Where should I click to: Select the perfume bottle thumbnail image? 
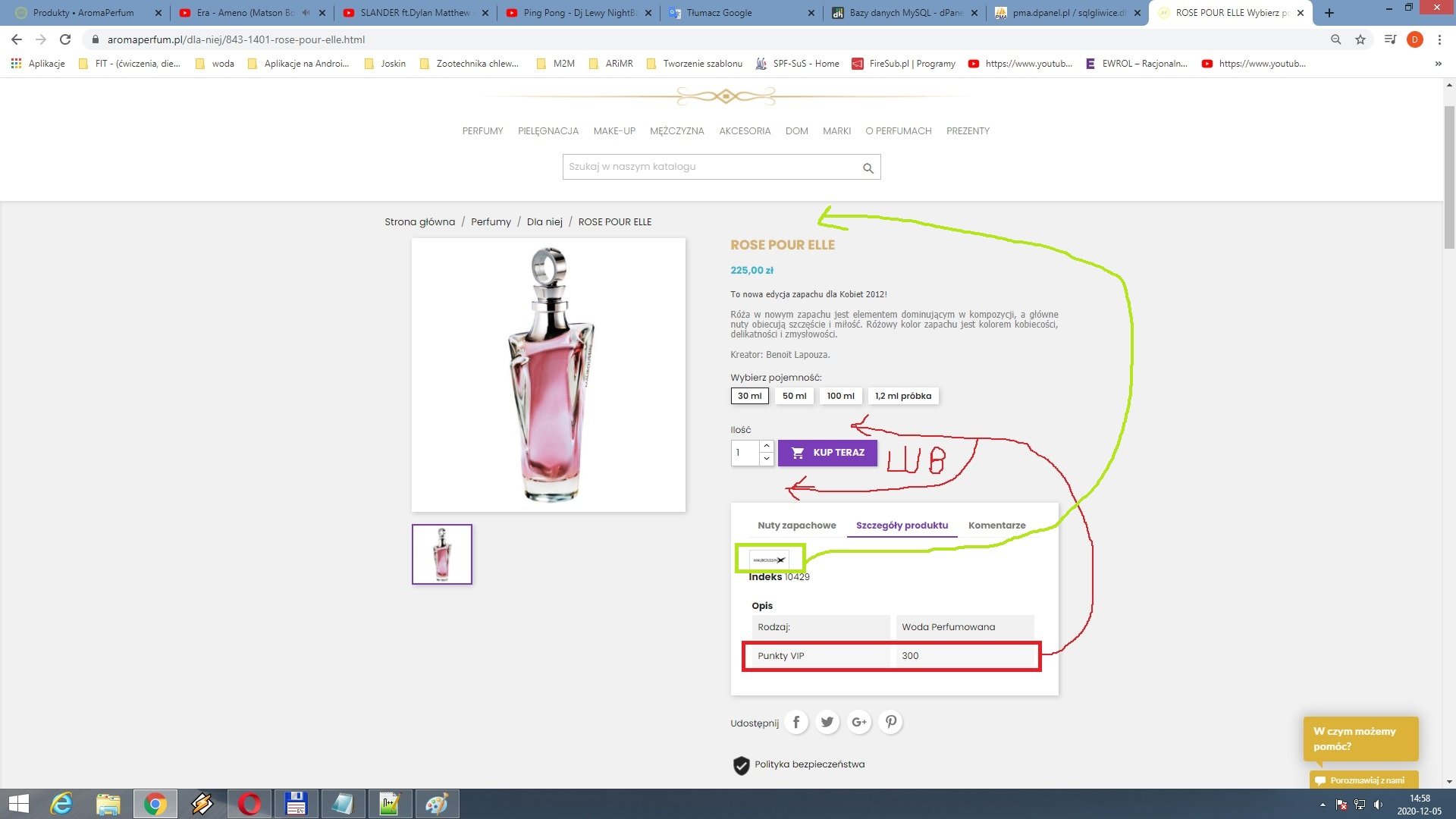(442, 554)
